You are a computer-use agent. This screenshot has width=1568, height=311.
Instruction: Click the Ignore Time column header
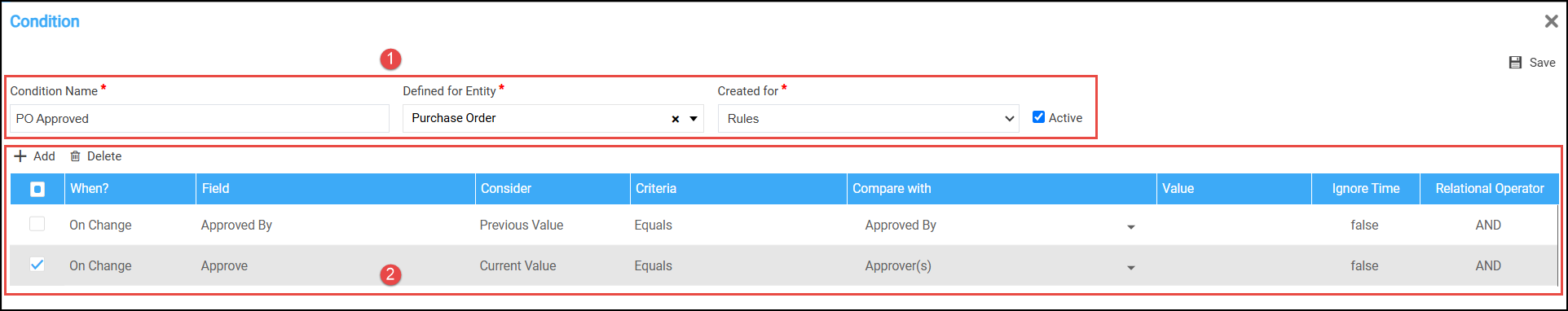tap(1366, 189)
